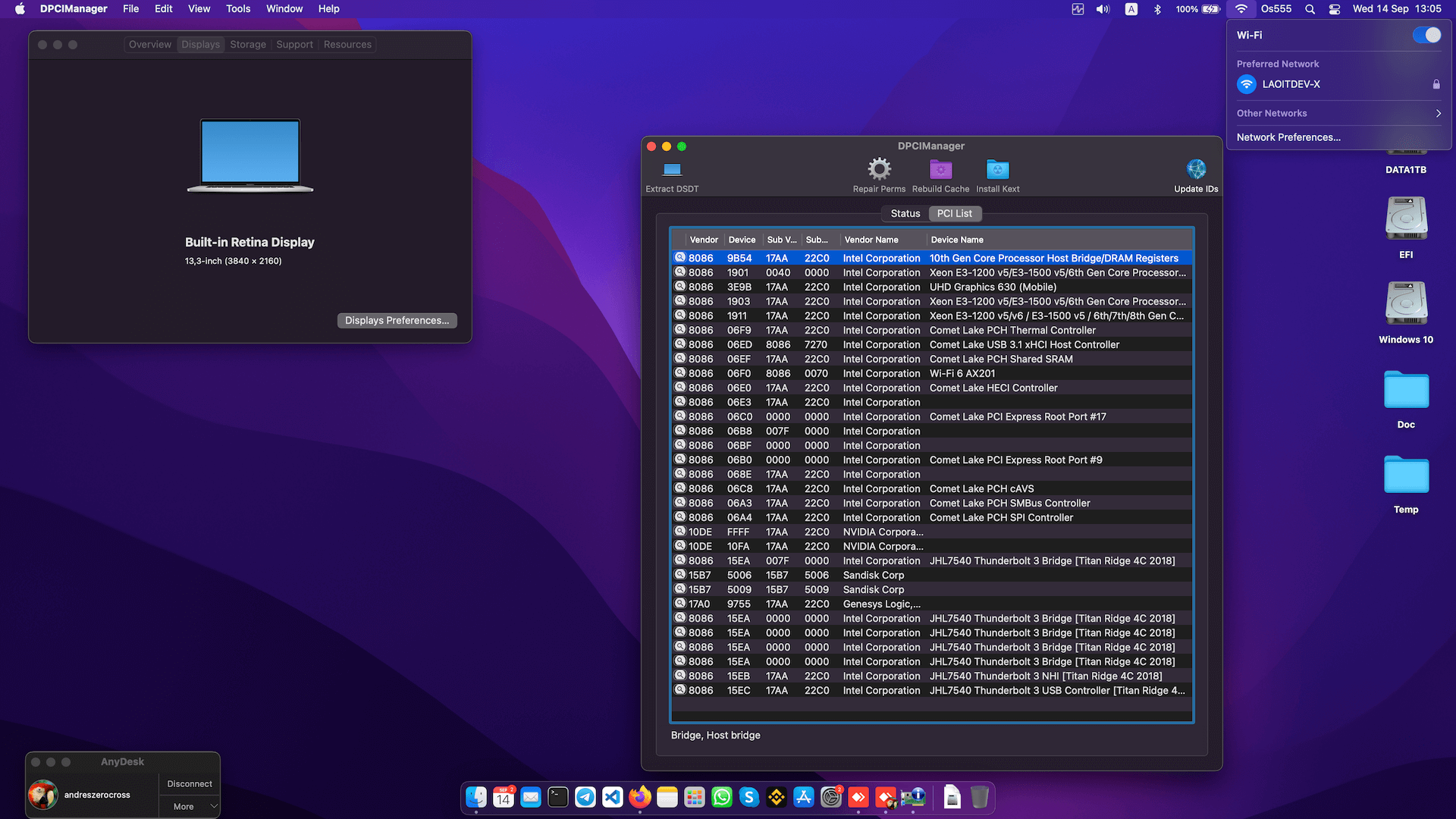This screenshot has height=819, width=1456.
Task: Click the Extract DSDT toolbar icon
Action: (672, 169)
